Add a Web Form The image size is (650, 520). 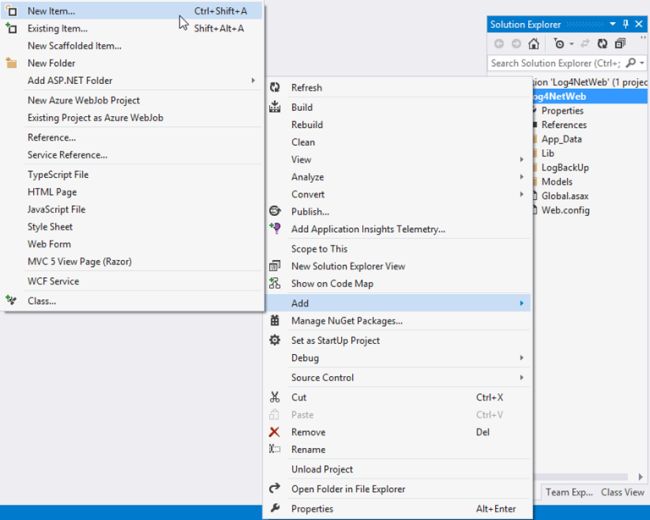click(x=133, y=244)
